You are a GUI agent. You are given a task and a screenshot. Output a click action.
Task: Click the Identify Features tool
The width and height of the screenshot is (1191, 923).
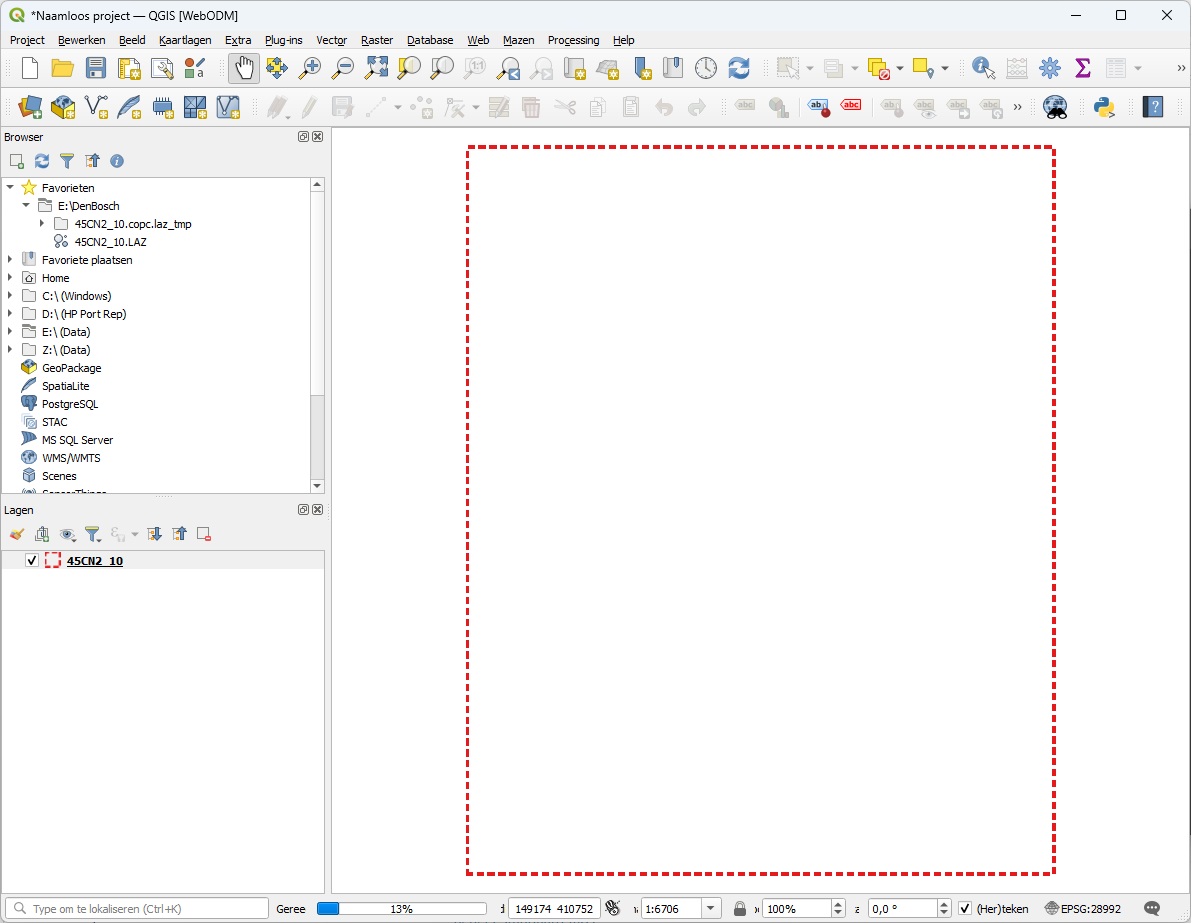pos(983,68)
